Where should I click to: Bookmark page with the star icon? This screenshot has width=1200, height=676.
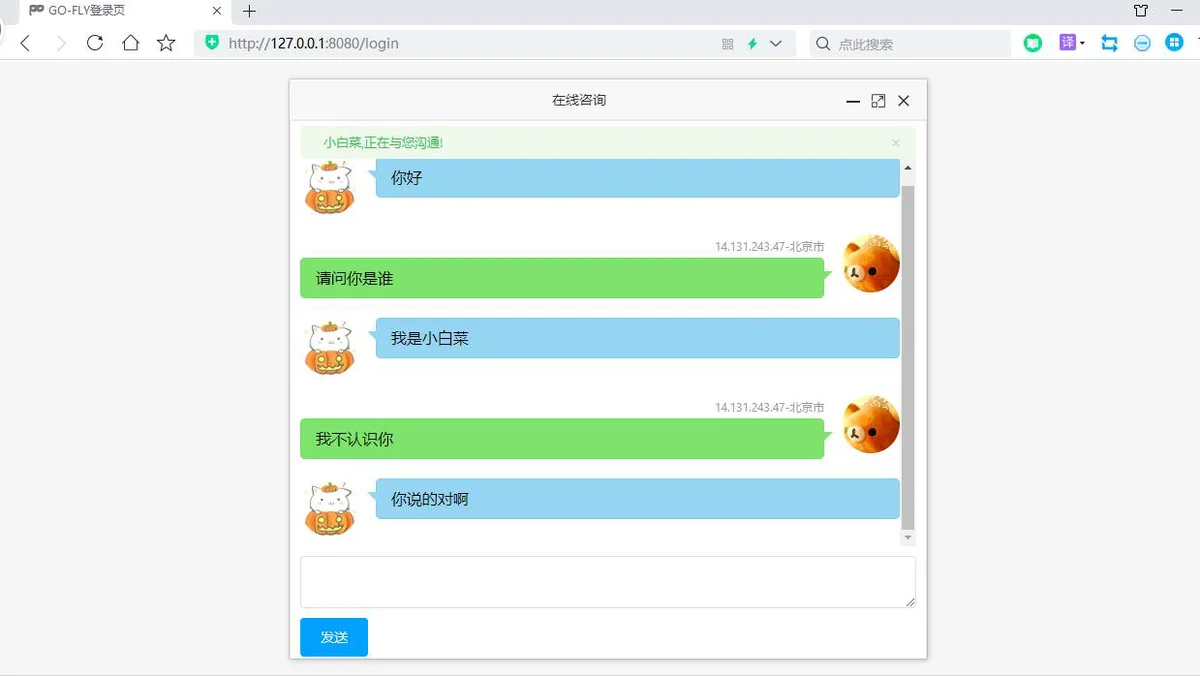click(166, 43)
